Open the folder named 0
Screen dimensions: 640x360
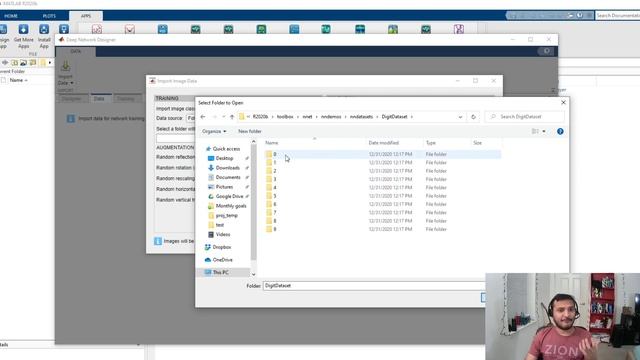tap(382, 154)
